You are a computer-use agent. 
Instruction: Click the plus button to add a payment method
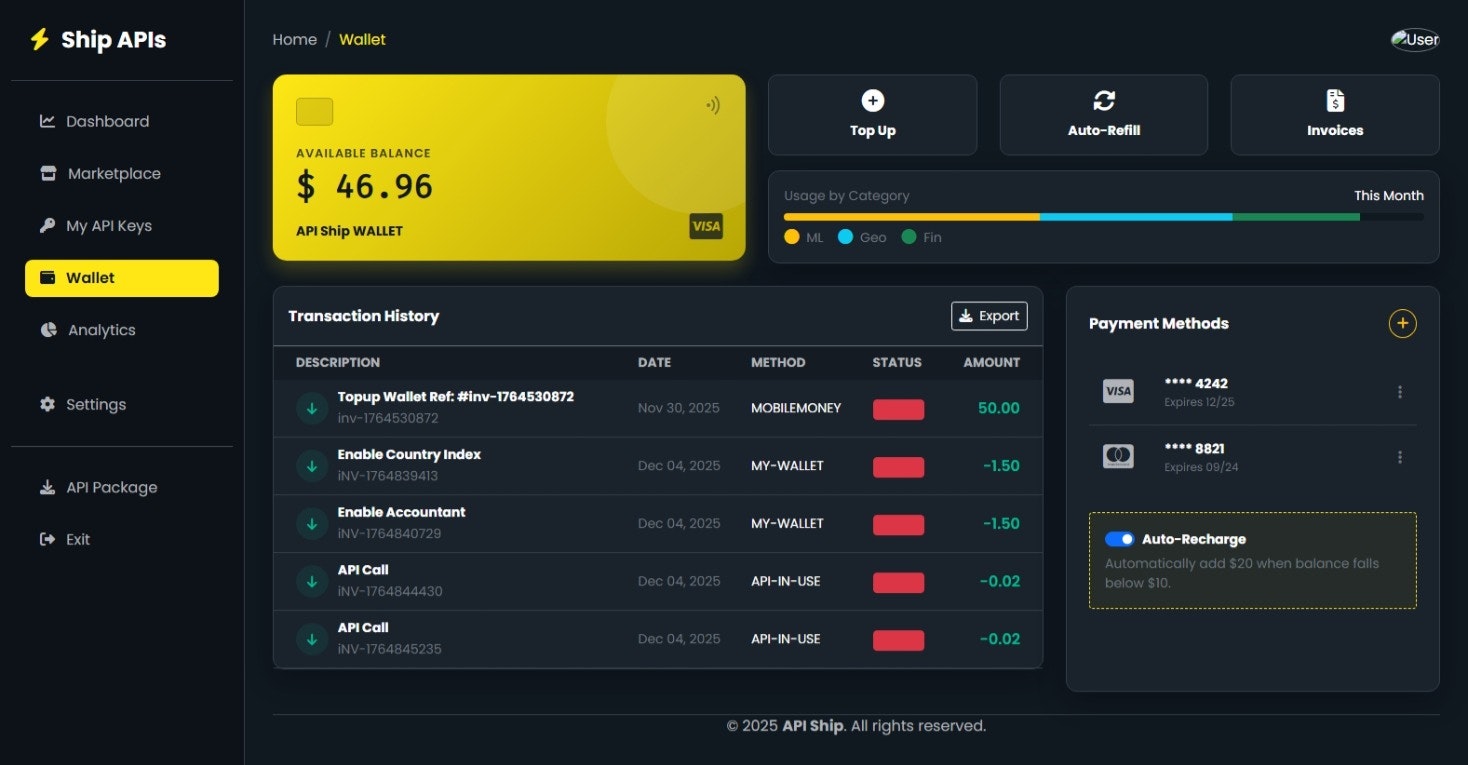point(1402,323)
